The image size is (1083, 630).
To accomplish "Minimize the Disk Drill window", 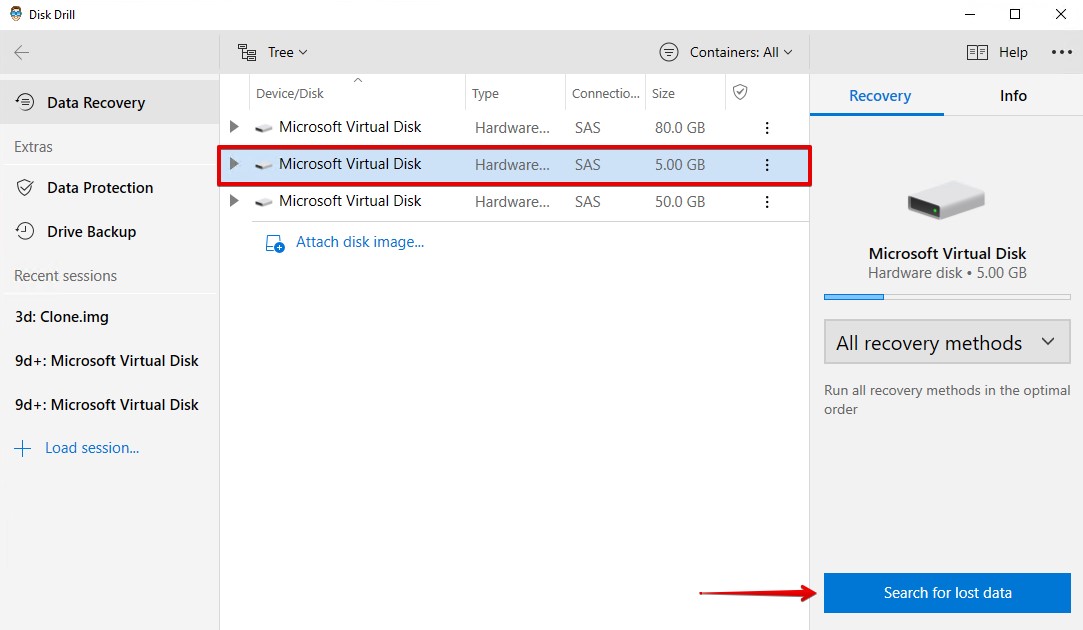I will pyautogui.click(x=970, y=15).
